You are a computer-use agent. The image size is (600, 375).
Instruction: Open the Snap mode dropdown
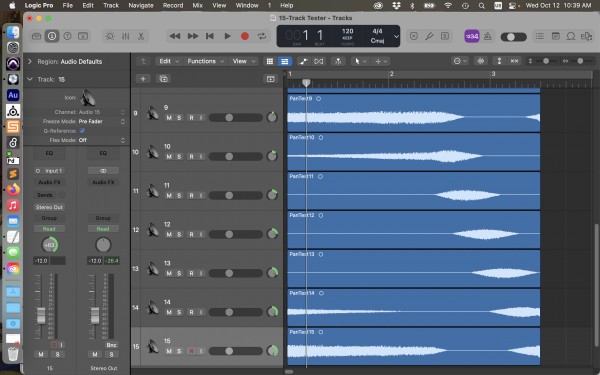[460, 61]
